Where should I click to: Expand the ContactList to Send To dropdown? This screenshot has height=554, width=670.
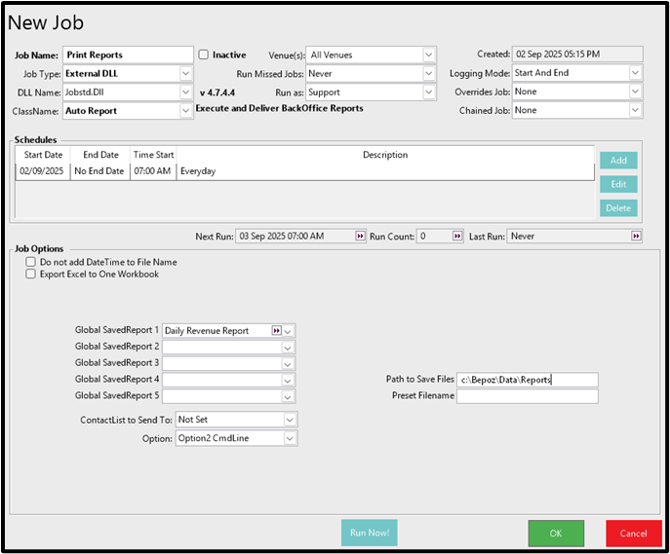[288, 420]
